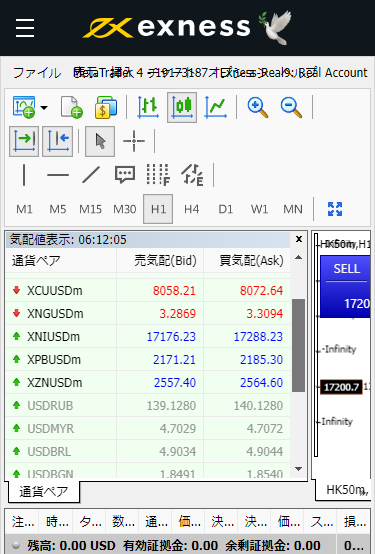Select the H1 timeframe
The width and height of the screenshot is (375, 554).
point(158,209)
